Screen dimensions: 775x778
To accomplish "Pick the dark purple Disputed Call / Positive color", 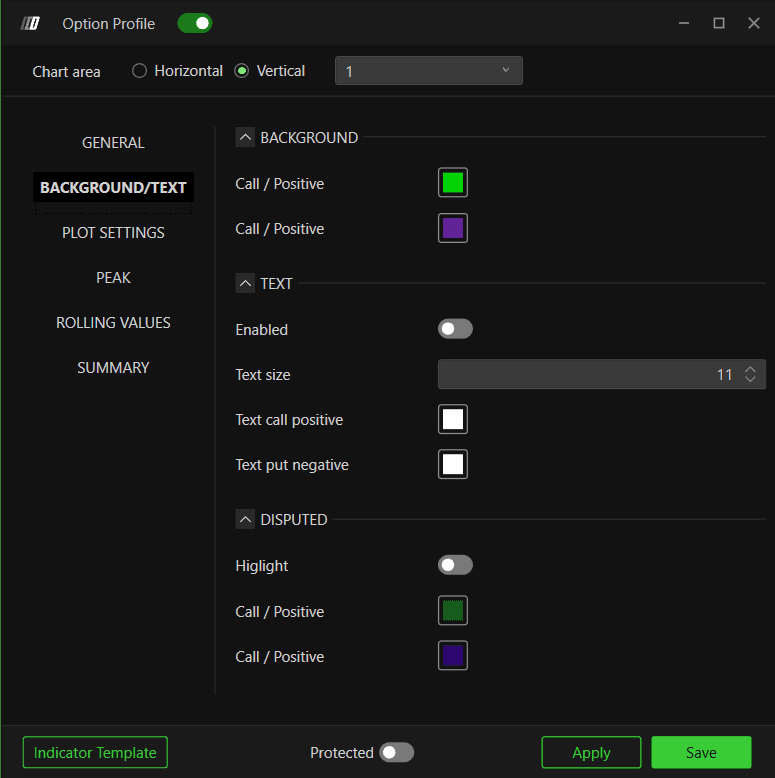I will [453, 655].
